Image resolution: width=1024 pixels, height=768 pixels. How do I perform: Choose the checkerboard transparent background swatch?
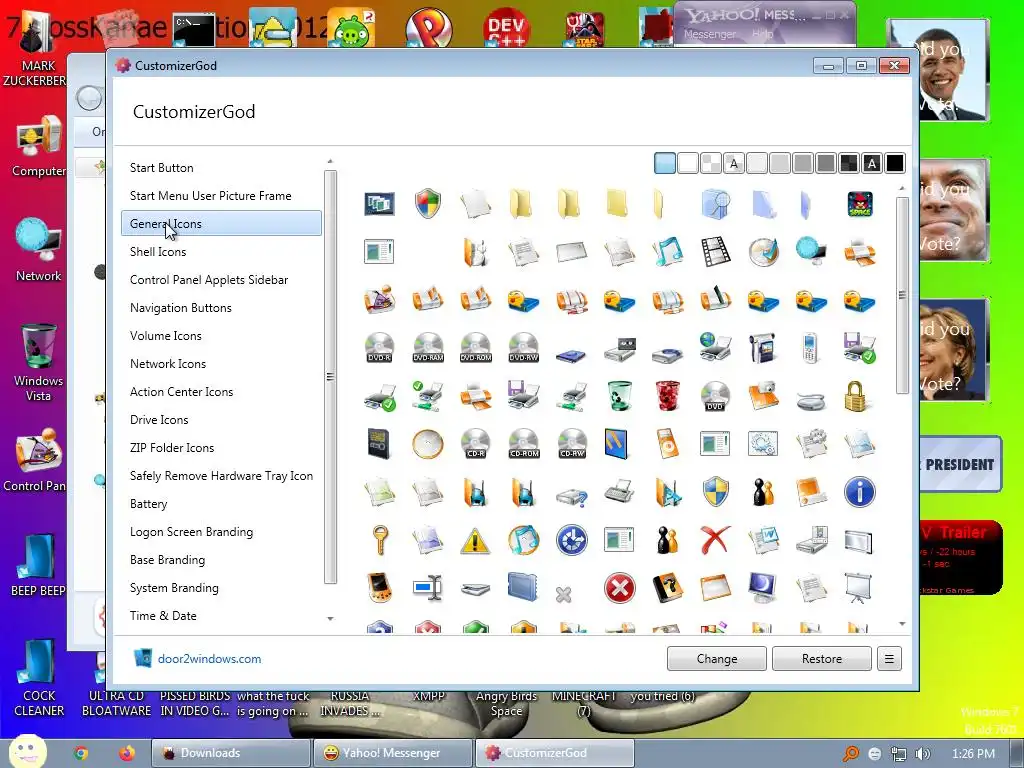(711, 163)
